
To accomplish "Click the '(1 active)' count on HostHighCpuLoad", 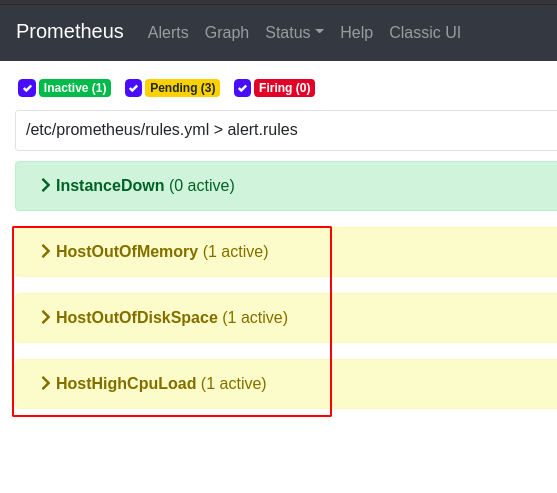I will point(234,384).
